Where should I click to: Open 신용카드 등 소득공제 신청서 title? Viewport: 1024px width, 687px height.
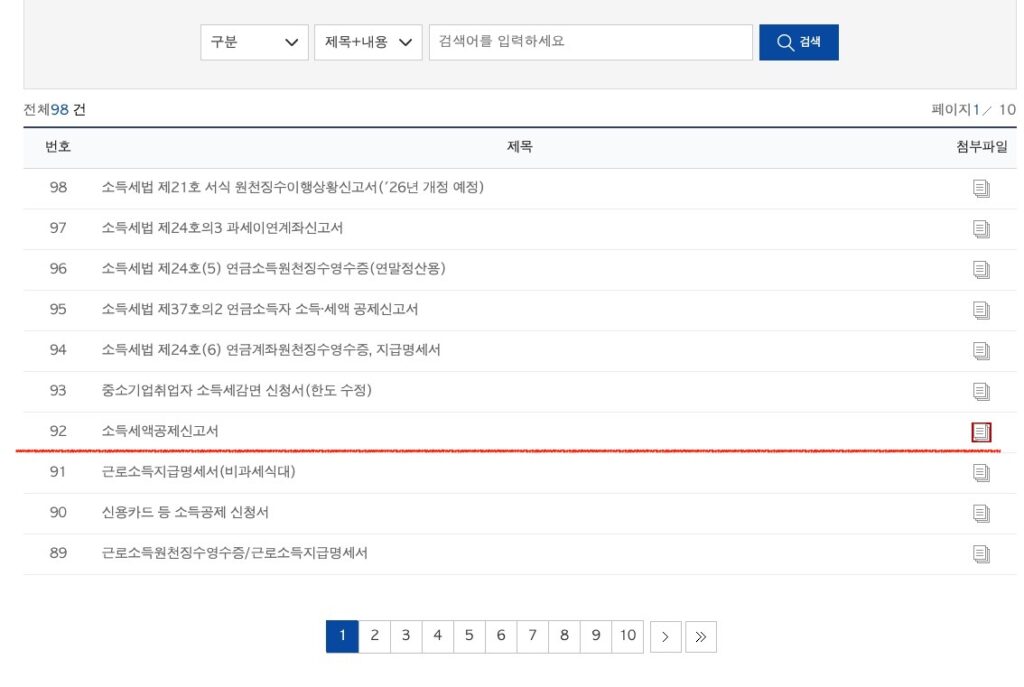(185, 513)
